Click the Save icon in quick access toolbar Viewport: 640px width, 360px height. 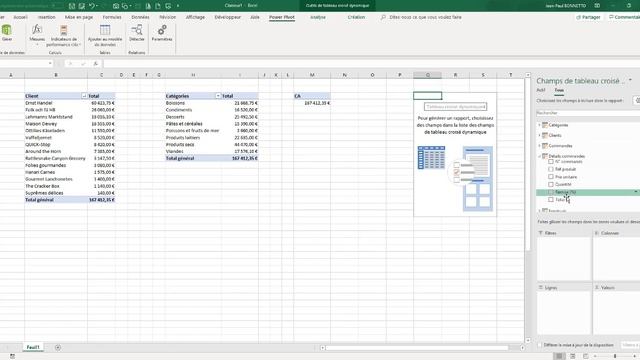[x=72, y=6]
